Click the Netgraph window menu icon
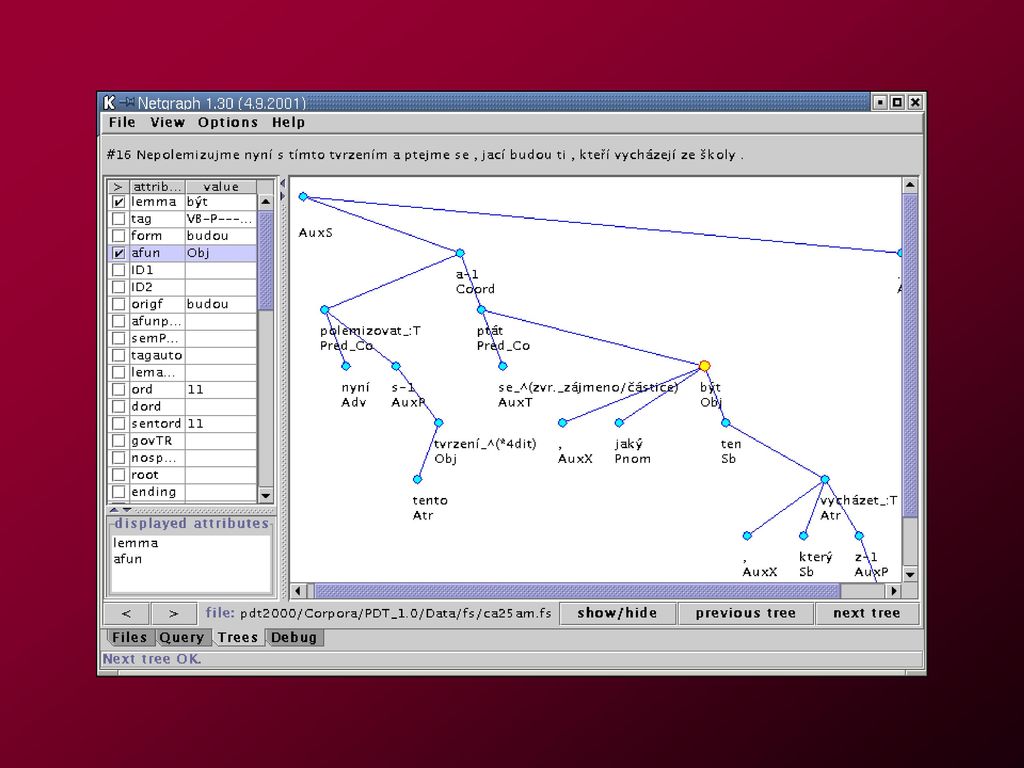The height and width of the screenshot is (768, 1024). 109,103
